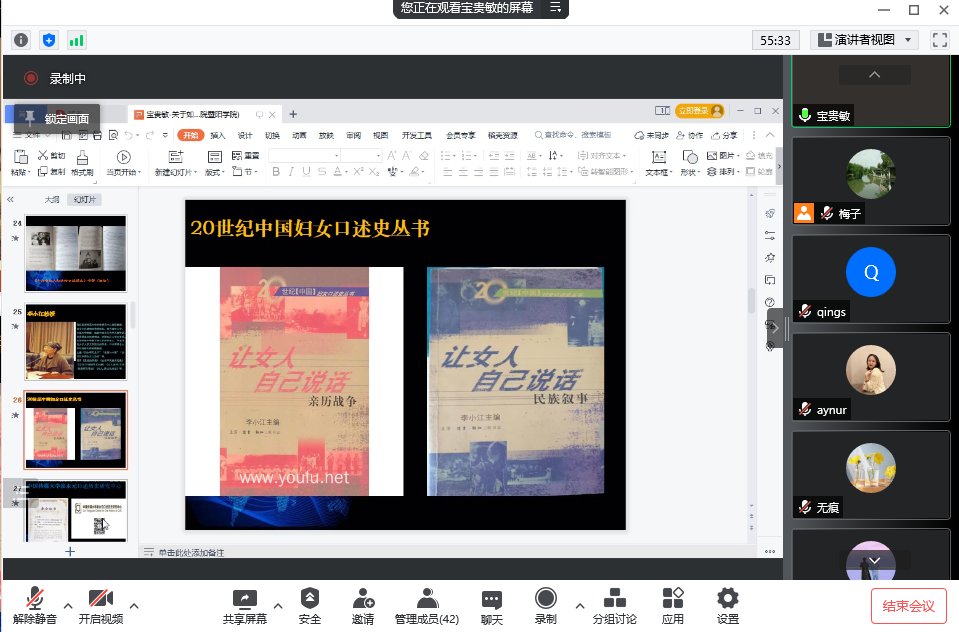
Task: Open the 演讲者视图 view dropdown
Action: (x=865, y=40)
